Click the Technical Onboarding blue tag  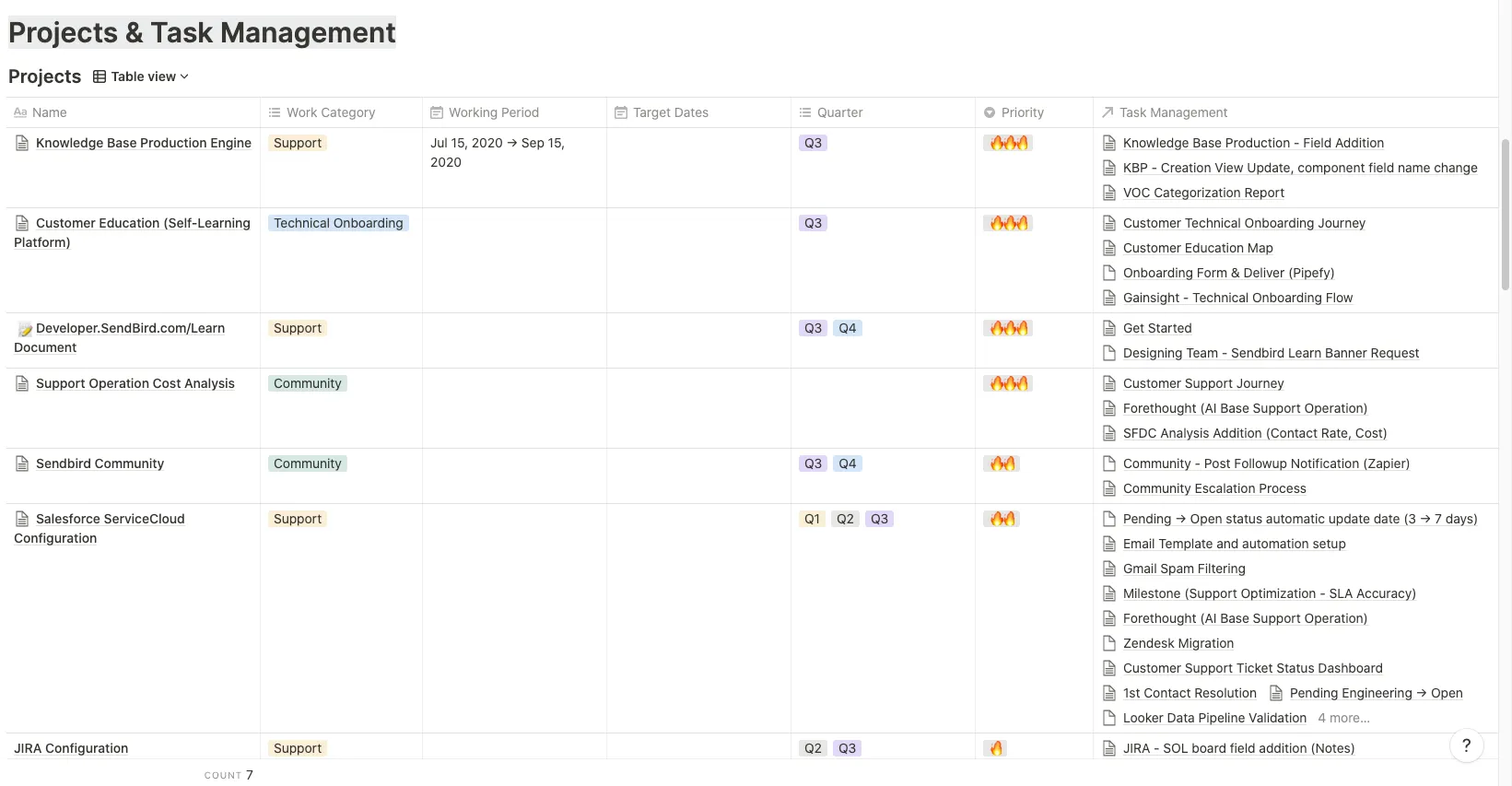(x=338, y=223)
